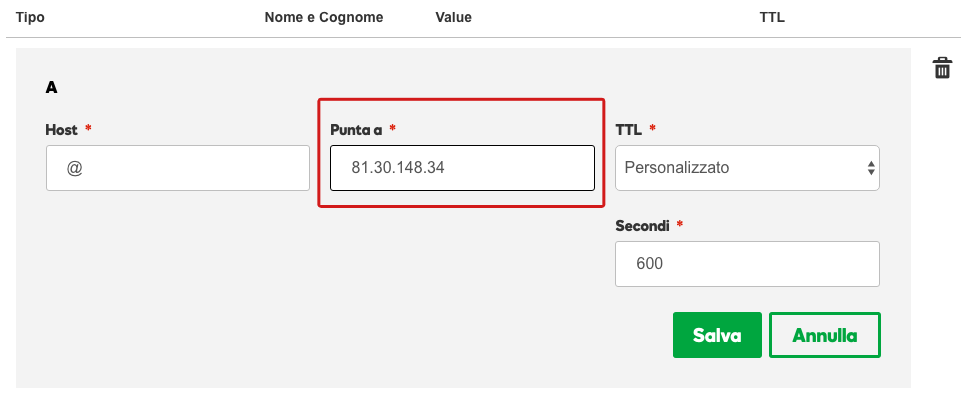Click the TTL label above the dropdown
Image resolution: width=964 pixels, height=405 pixels.
[628, 130]
